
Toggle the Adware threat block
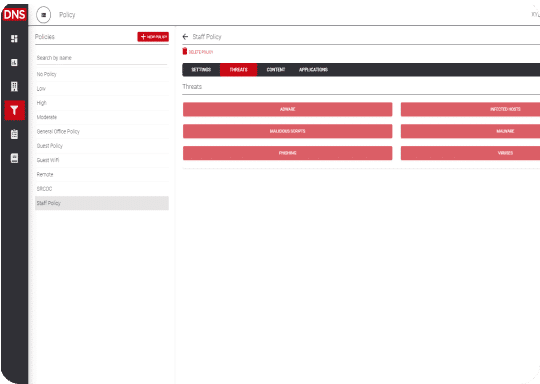click(288, 109)
